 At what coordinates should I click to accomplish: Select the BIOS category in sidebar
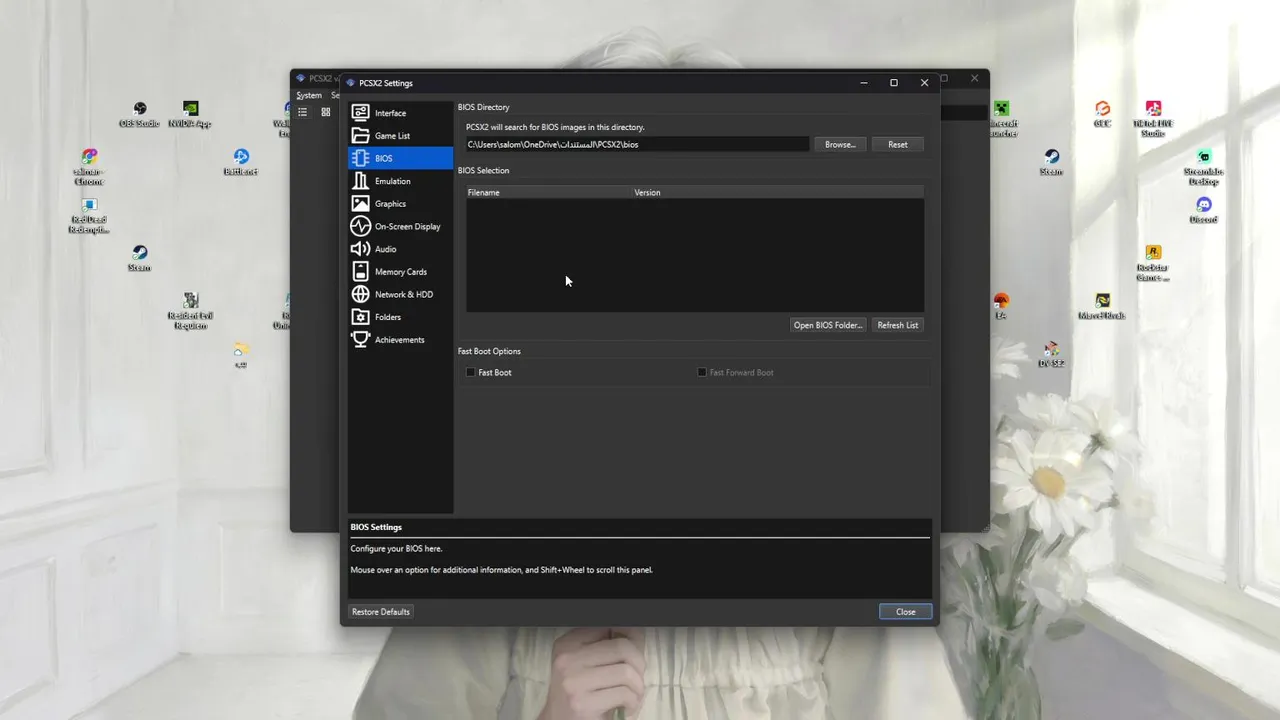point(400,158)
